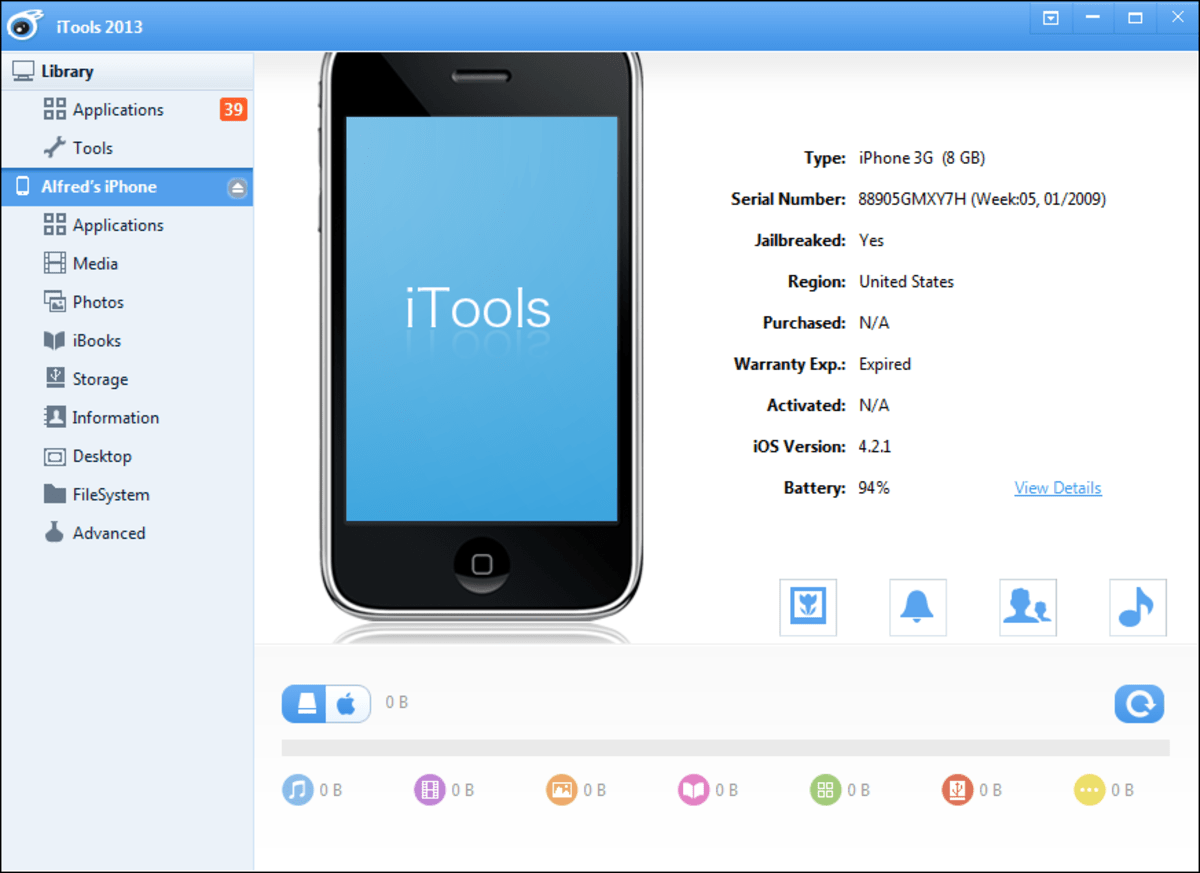Click the green apps storage category icon
Viewport: 1200px width, 873px height.
(826, 790)
